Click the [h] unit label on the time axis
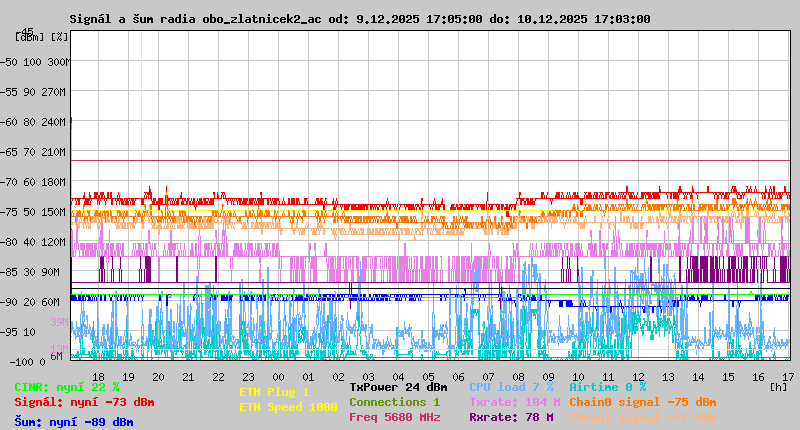Screen dimensions: 800x430 click(x=778, y=386)
